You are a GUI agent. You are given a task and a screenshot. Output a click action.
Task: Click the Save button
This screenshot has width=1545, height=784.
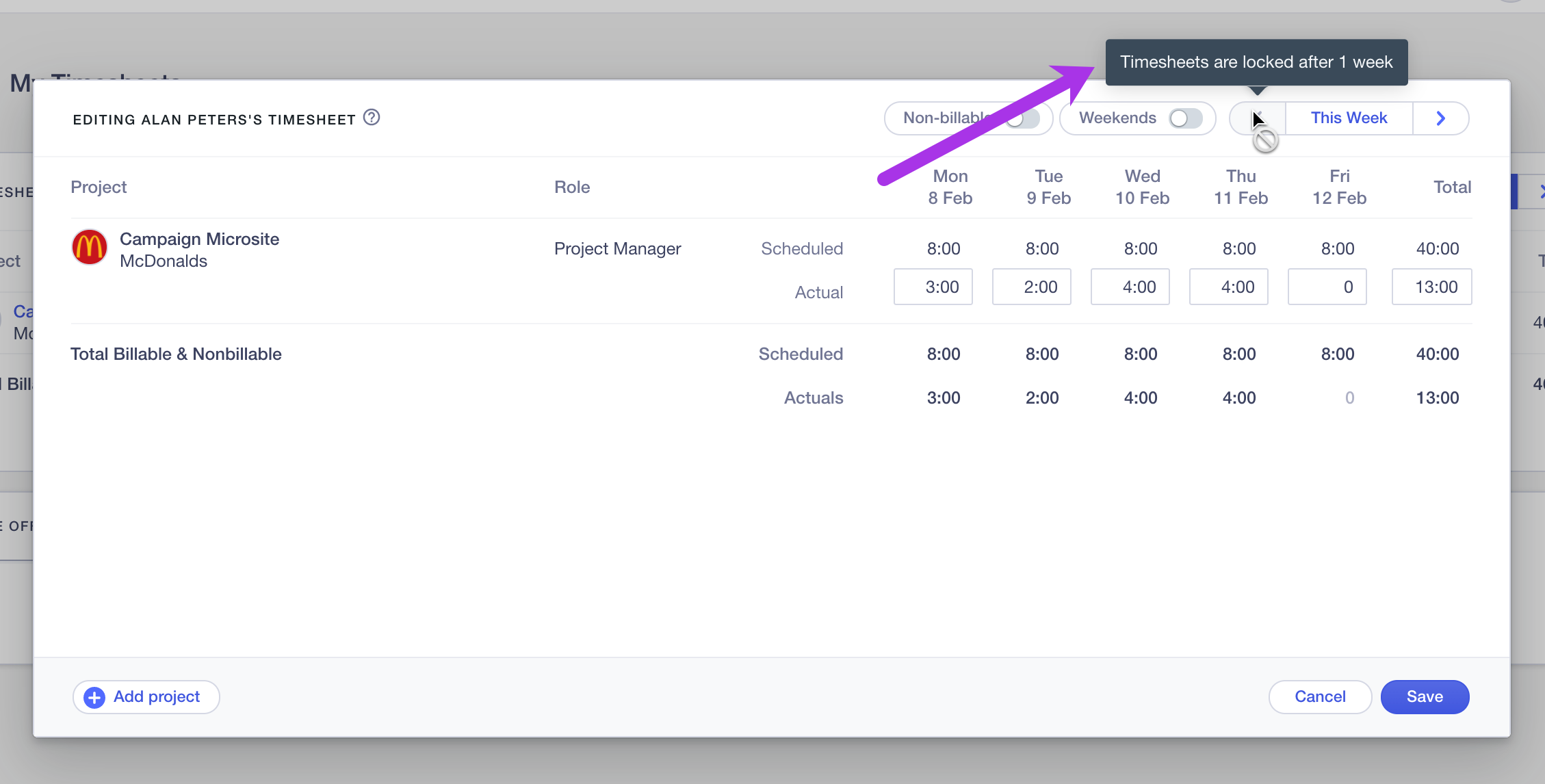tap(1425, 697)
